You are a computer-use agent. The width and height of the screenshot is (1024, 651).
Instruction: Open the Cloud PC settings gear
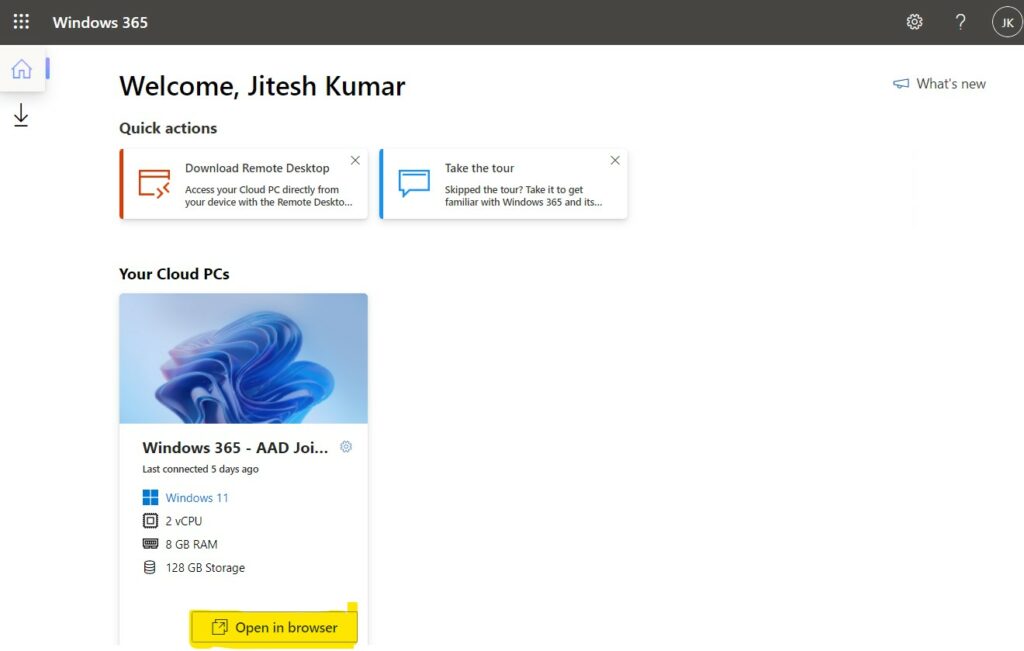346,447
